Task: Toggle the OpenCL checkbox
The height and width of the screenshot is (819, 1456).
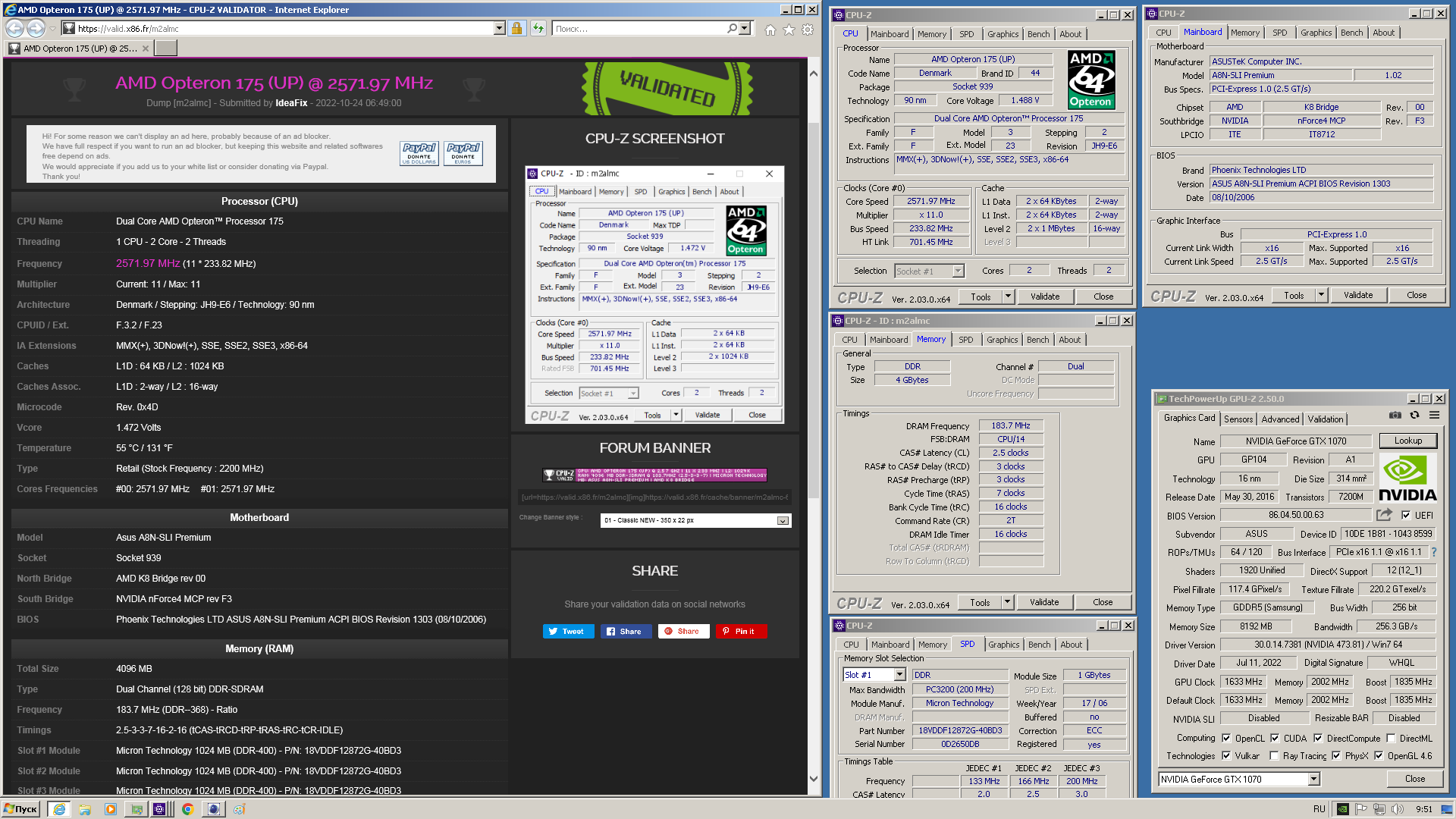Action: pyautogui.click(x=1226, y=738)
